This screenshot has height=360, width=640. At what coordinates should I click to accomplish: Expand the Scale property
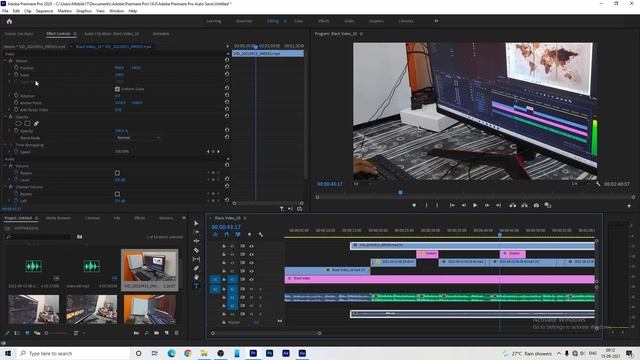pos(10,75)
